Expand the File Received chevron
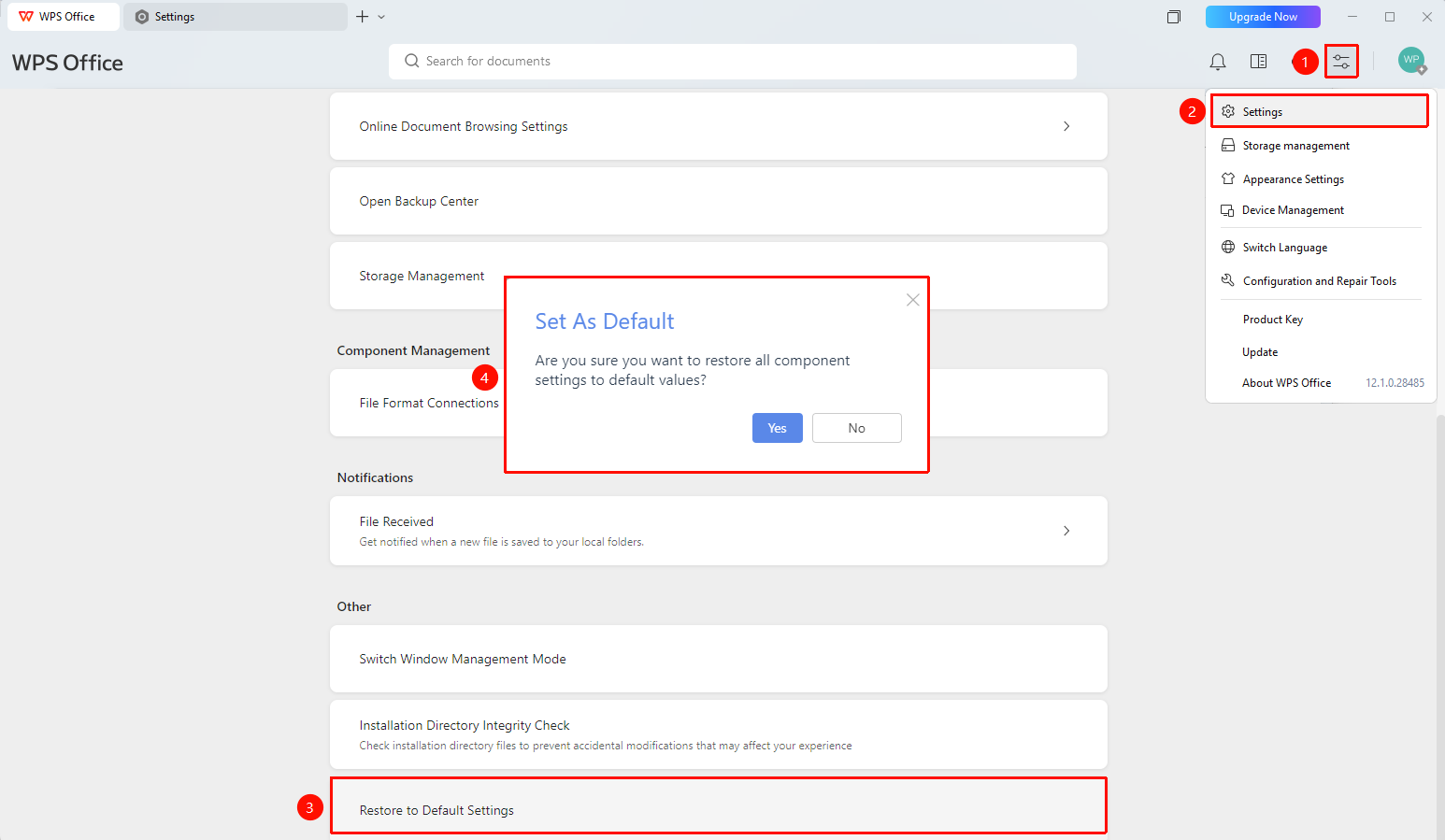Viewport: 1445px width, 840px height. tap(1066, 531)
